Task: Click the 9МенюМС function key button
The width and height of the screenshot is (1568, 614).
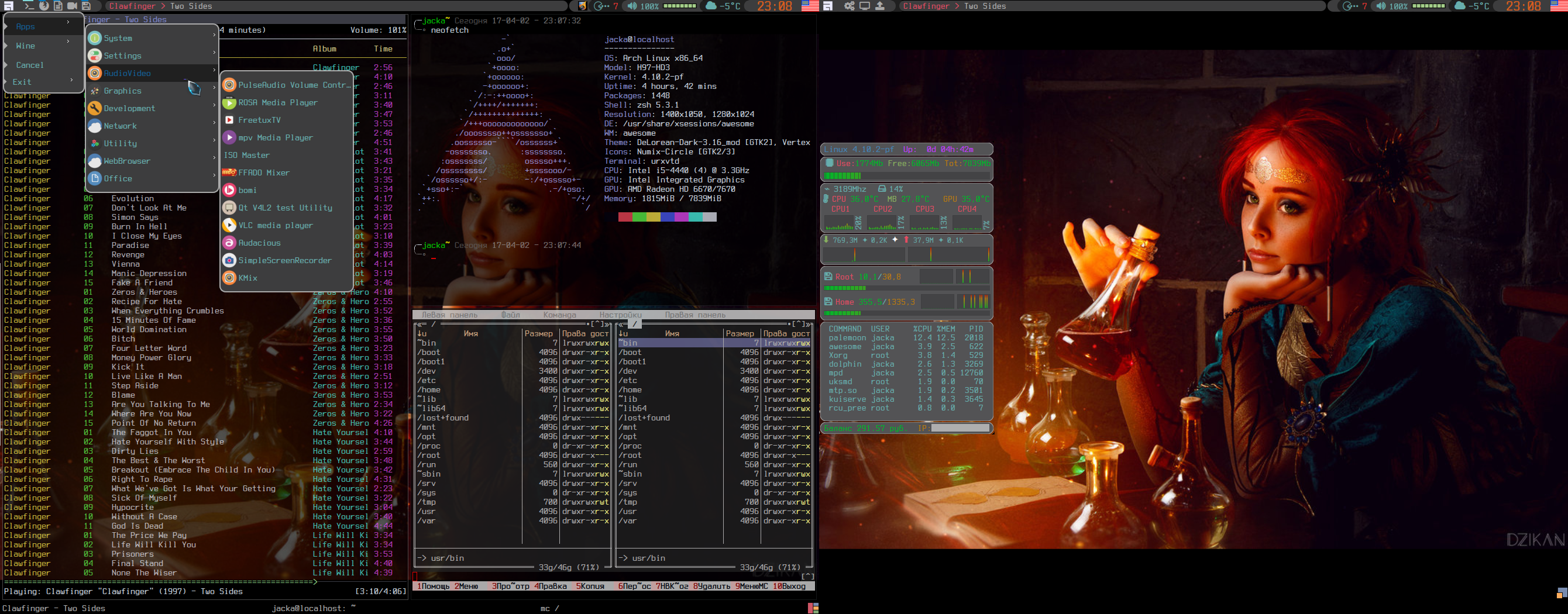Action: click(x=751, y=586)
